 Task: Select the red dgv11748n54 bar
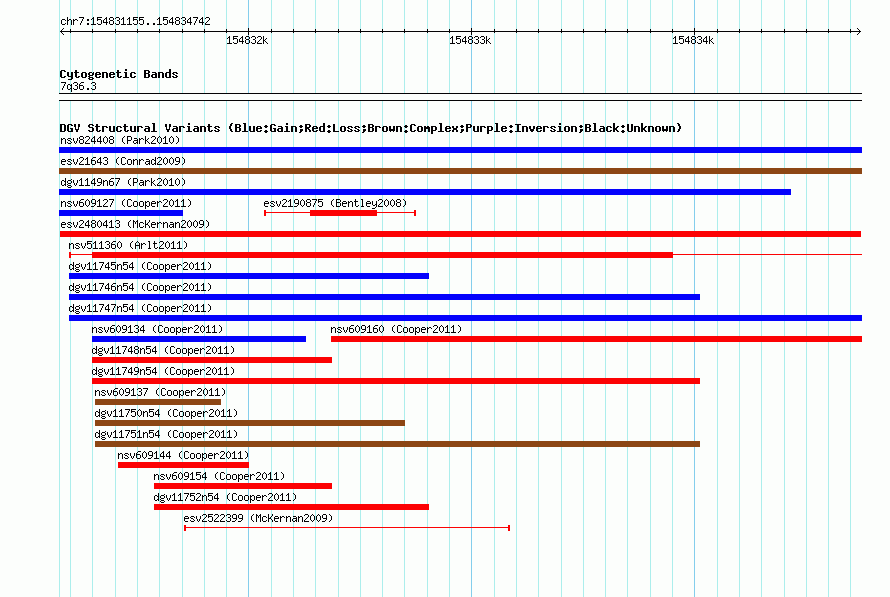[212, 360]
